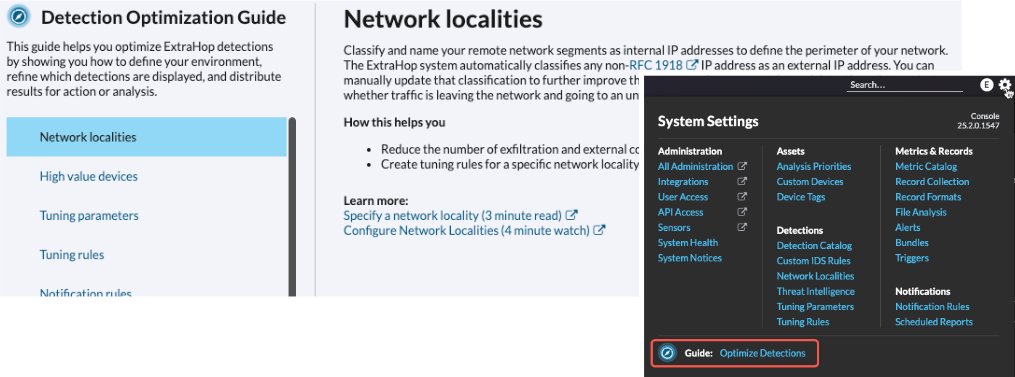Click external link icon beside All Administration

(742, 166)
